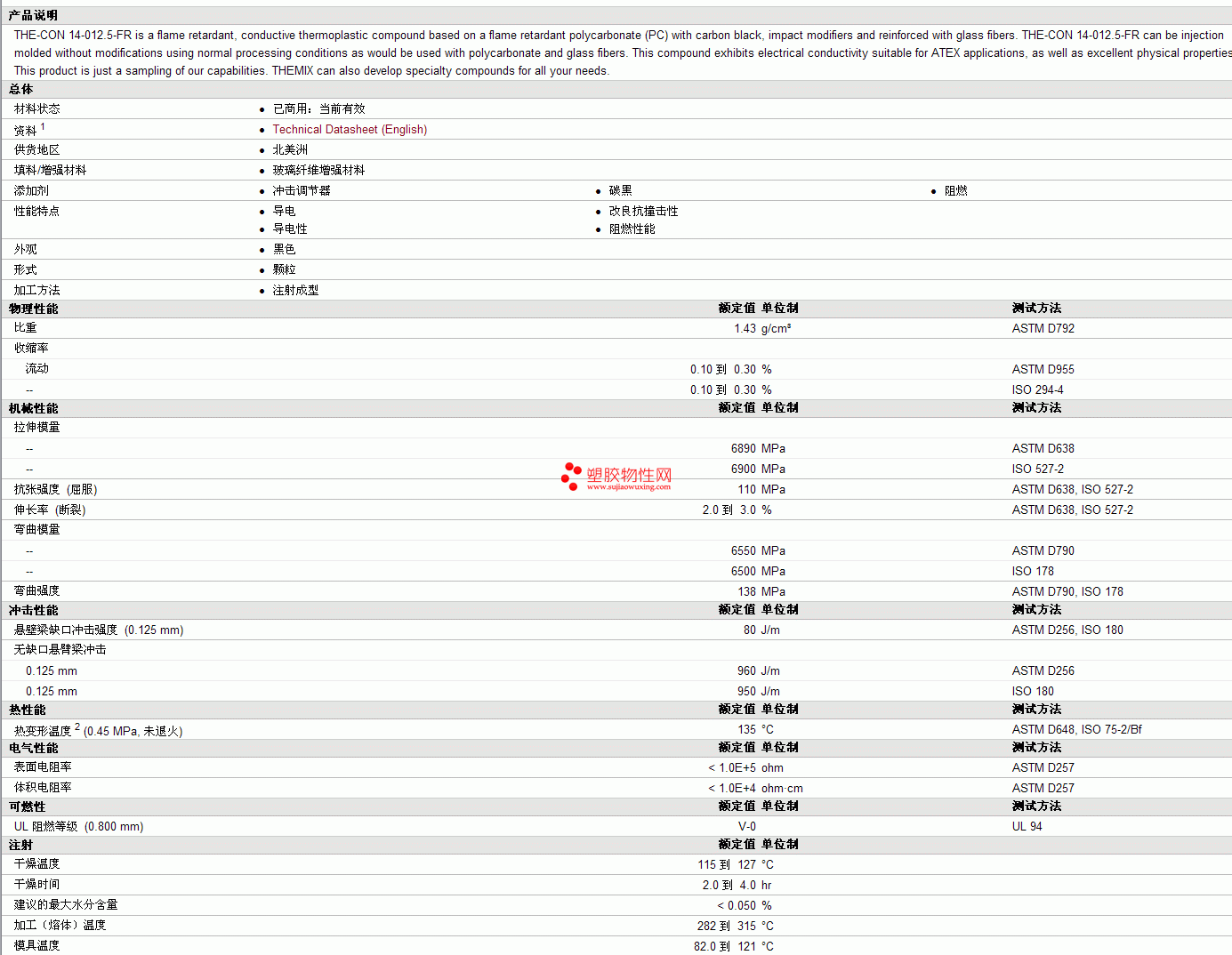This screenshot has height=955, width=1232.
Task: Click the 干燥时间 row label
Action: [x=37, y=885]
